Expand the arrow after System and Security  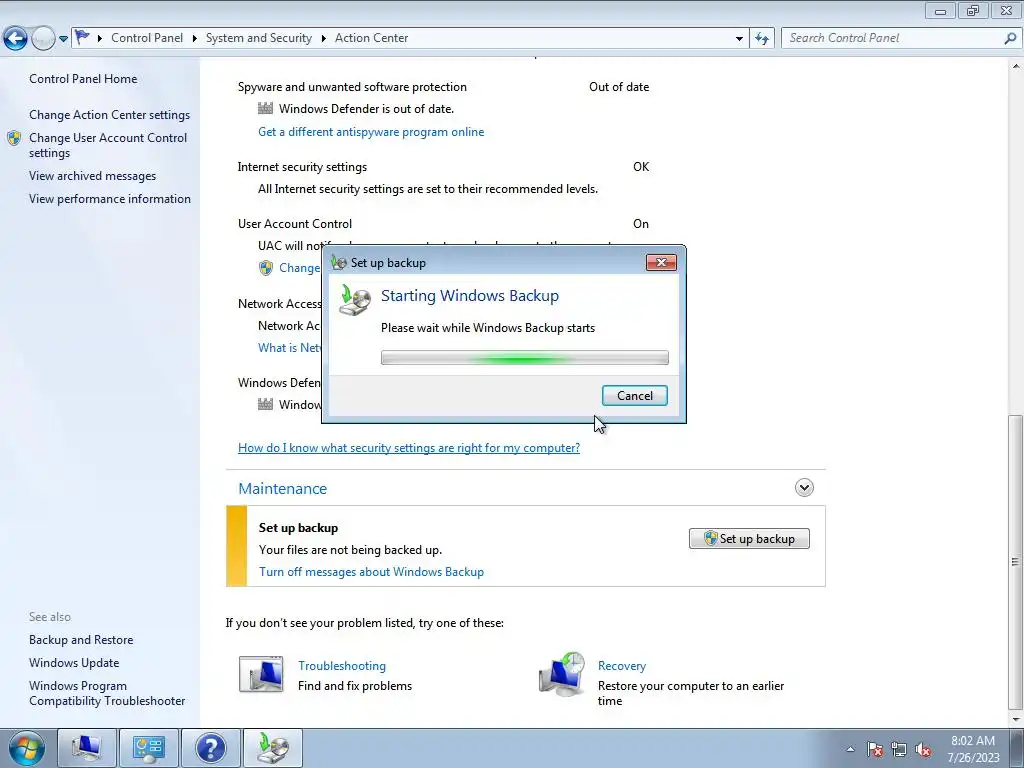[x=323, y=38]
